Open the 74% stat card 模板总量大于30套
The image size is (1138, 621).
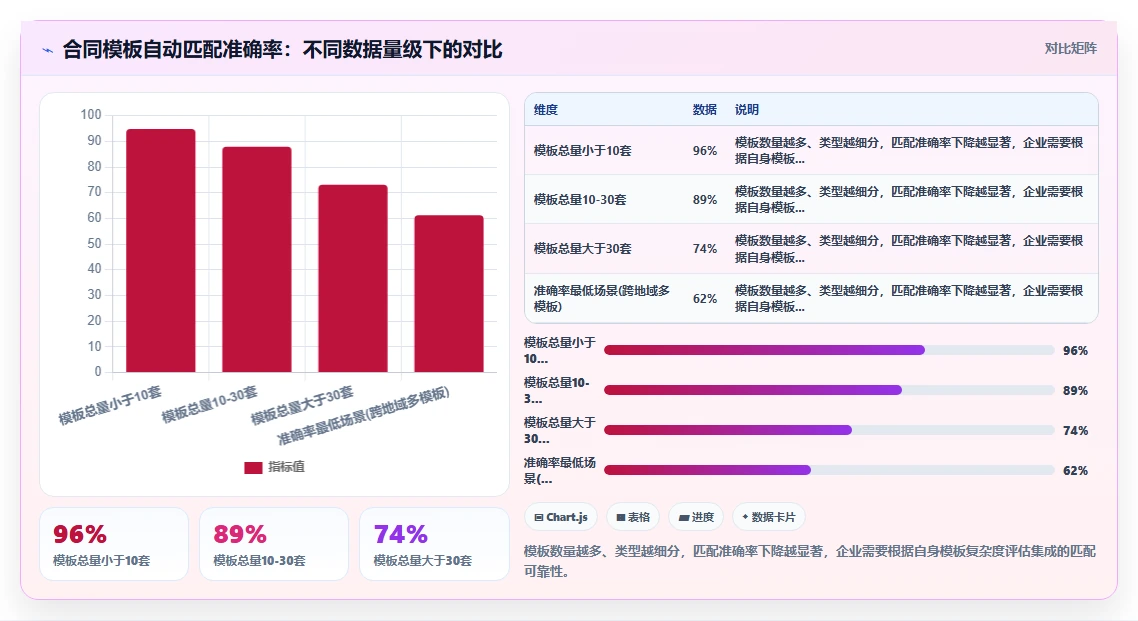tap(434, 544)
